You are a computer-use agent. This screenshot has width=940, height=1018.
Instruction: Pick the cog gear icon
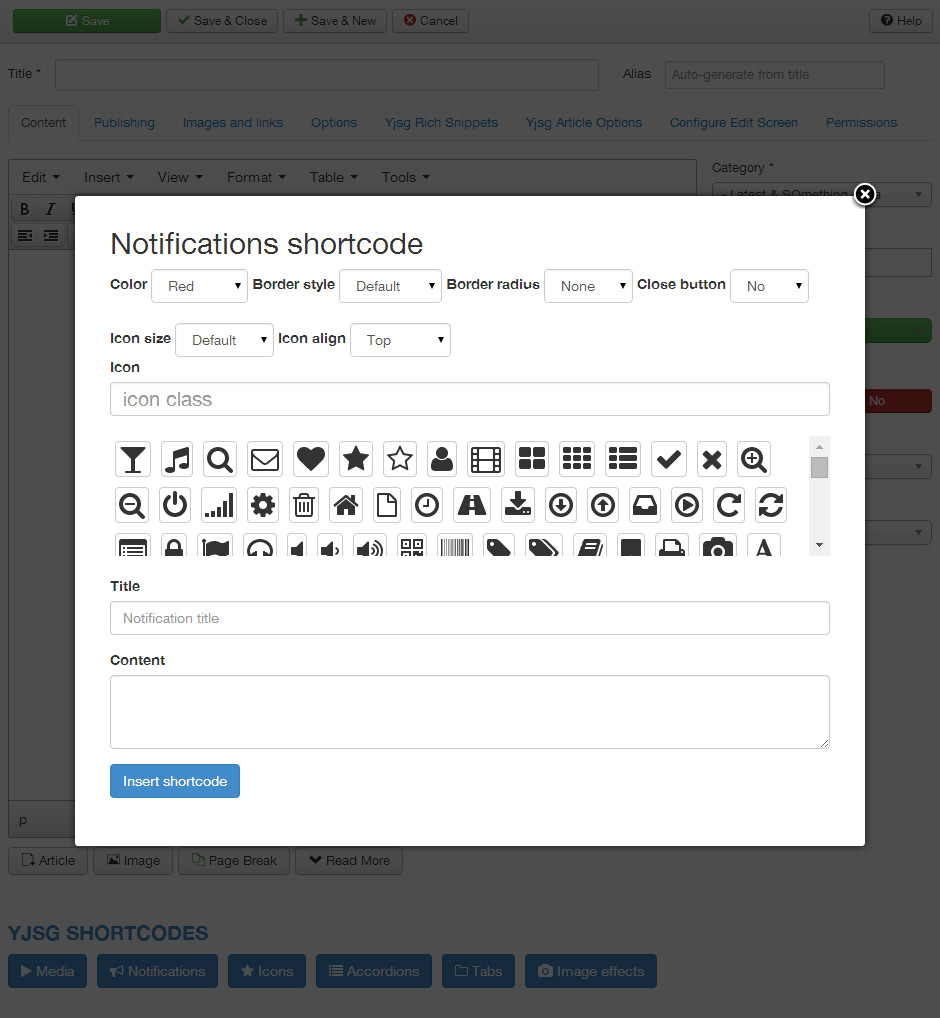(x=262, y=505)
